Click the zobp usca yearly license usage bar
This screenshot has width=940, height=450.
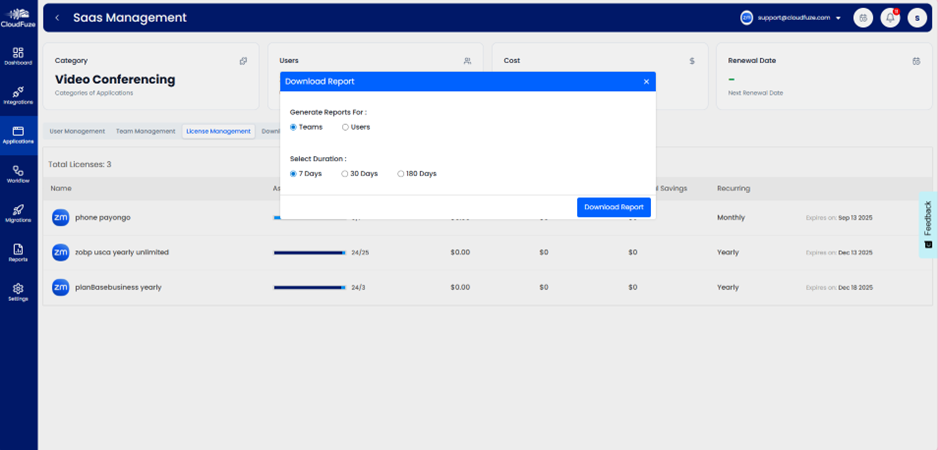[x=309, y=253]
